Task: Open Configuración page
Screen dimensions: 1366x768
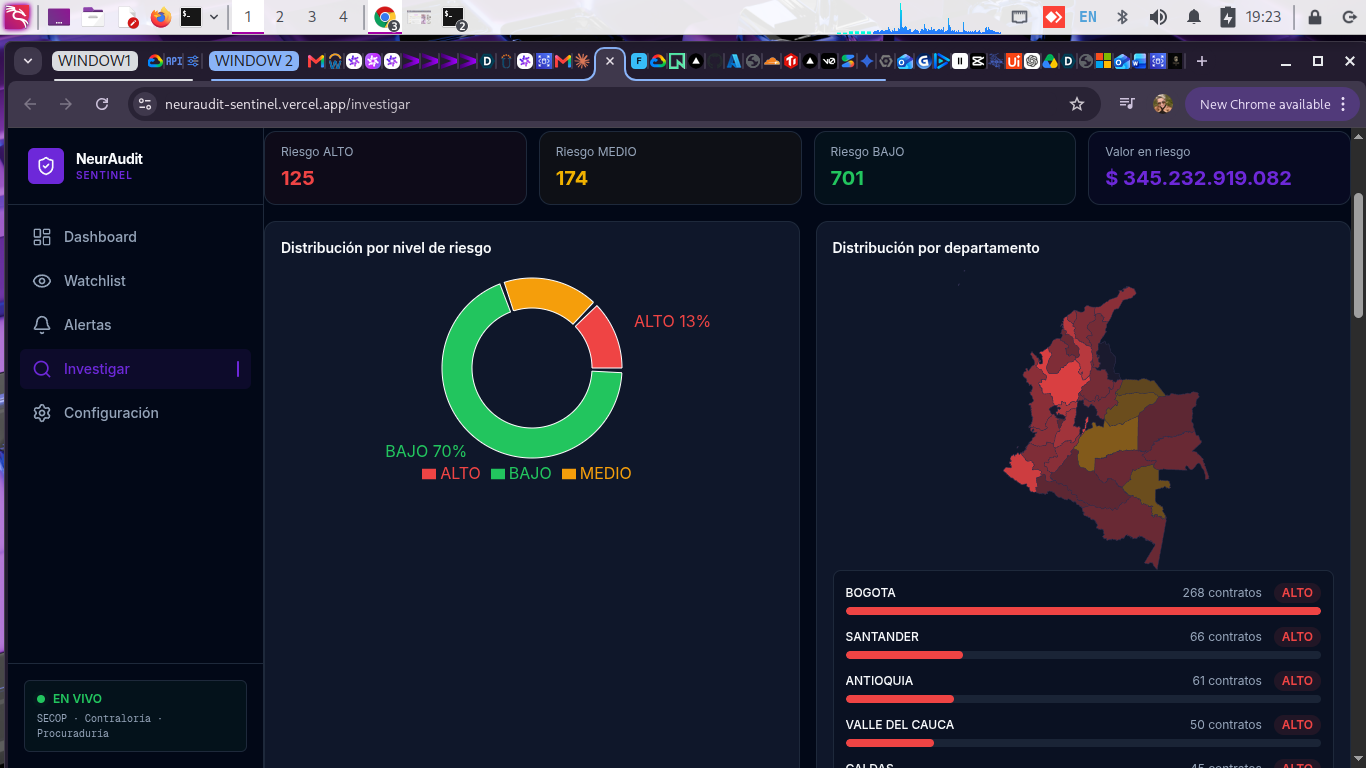Action: (135, 413)
